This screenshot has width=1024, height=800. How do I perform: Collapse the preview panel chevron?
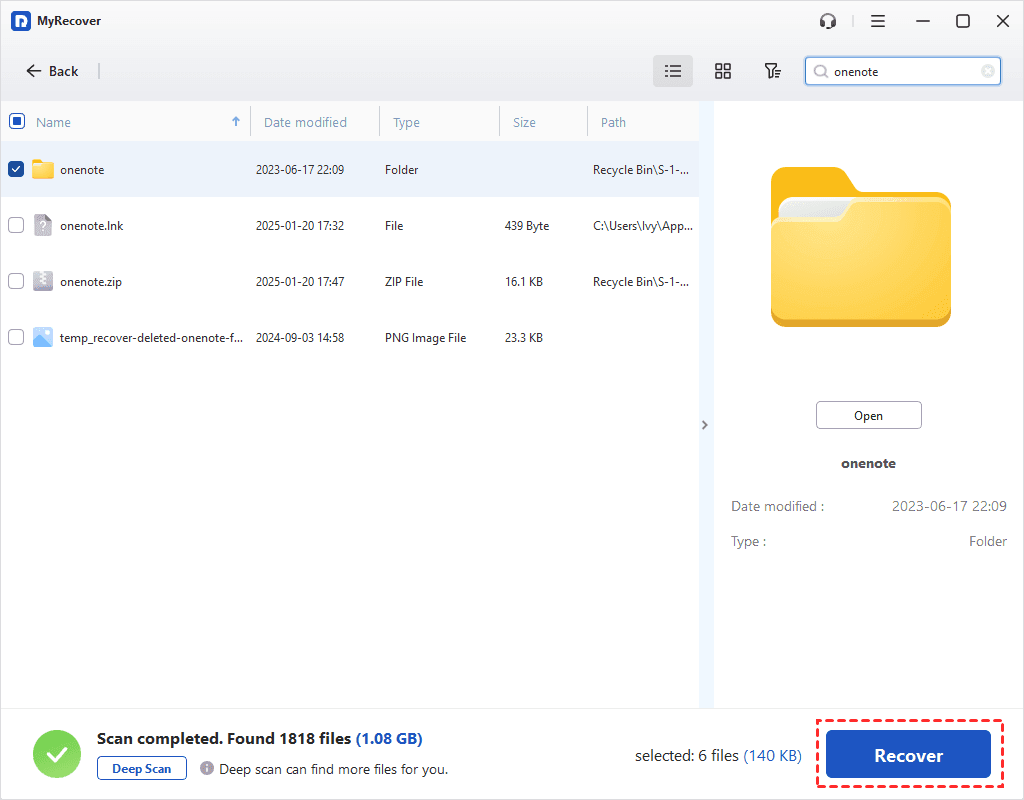[x=705, y=424]
